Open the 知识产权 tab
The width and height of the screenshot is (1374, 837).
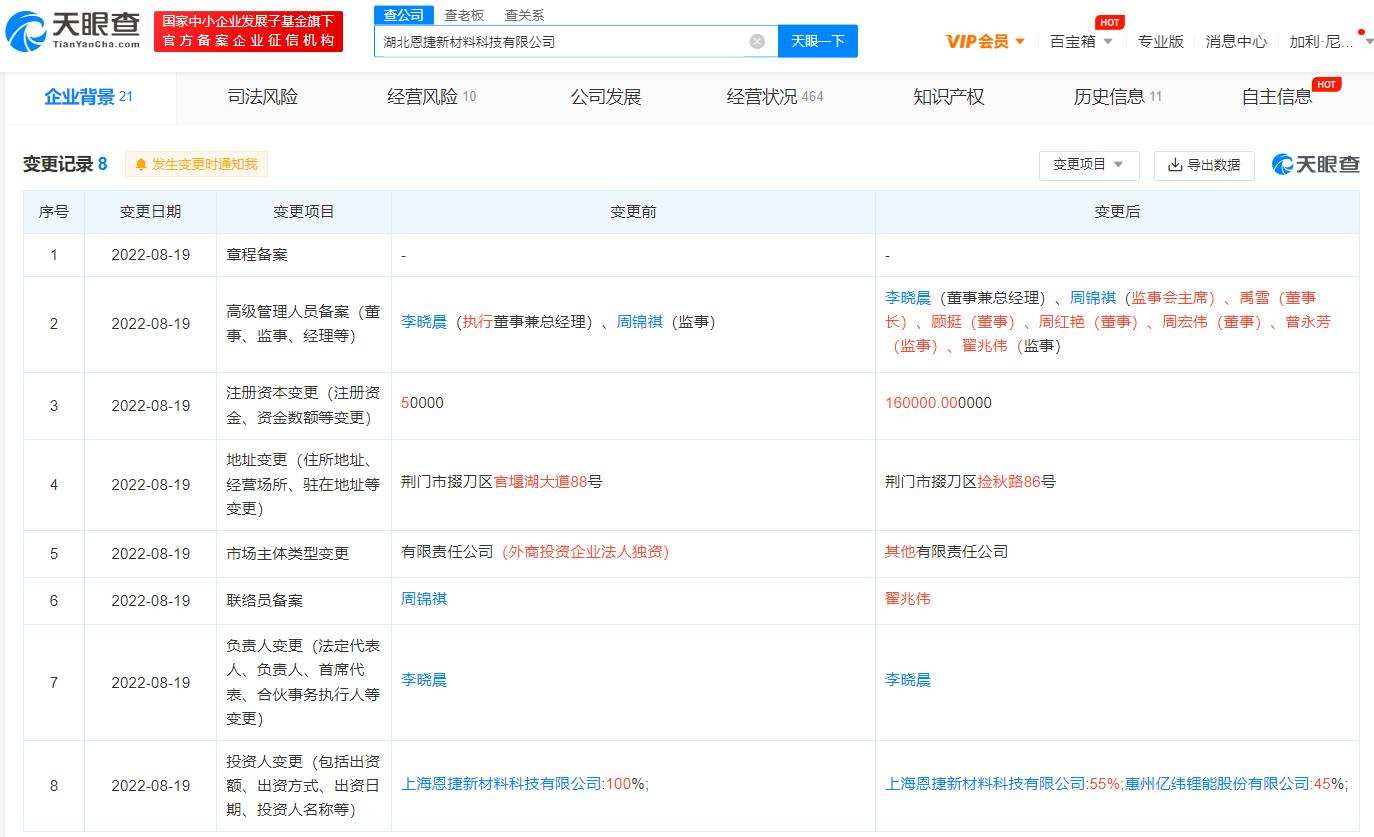point(949,97)
